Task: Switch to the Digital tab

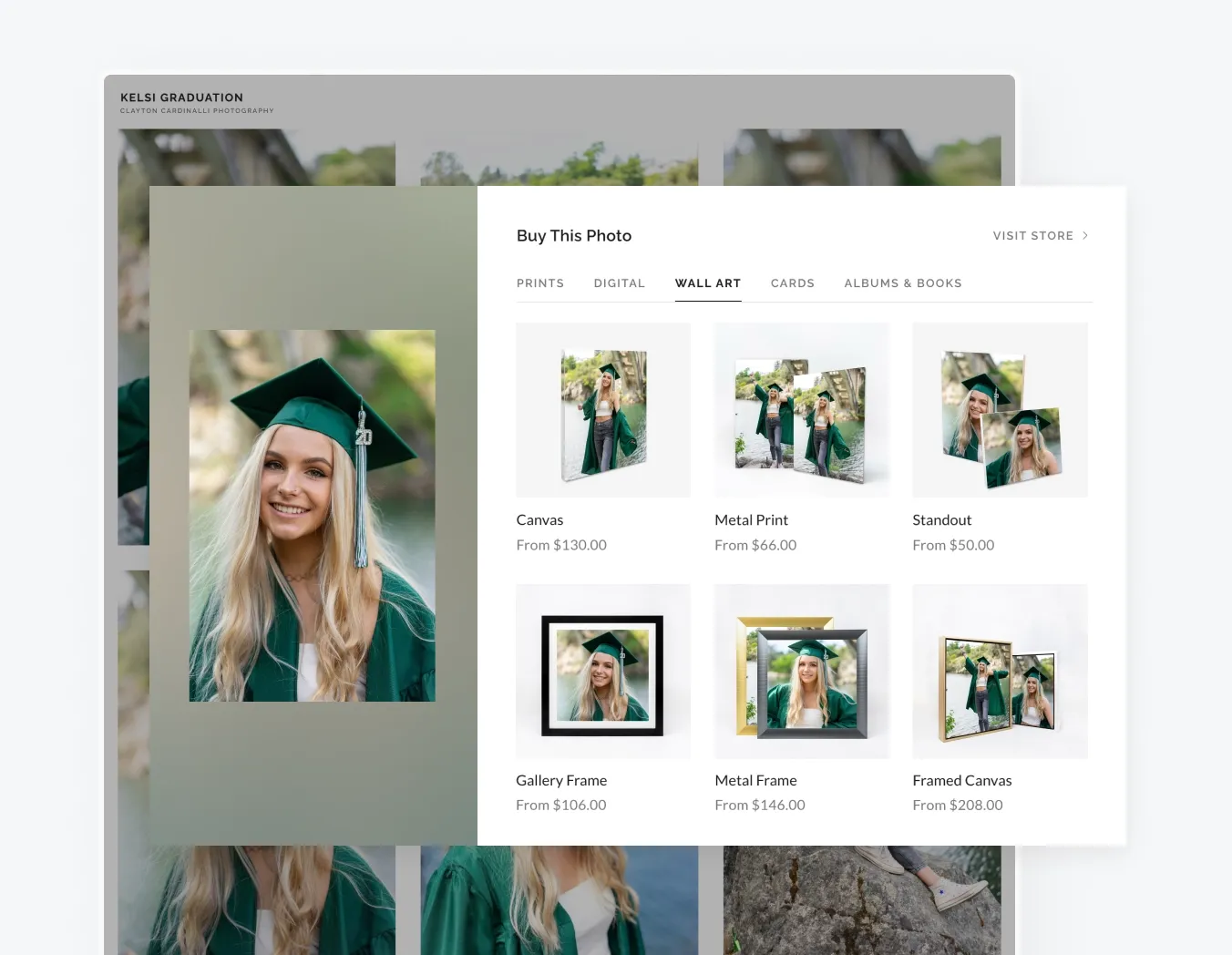Action: coord(619,282)
